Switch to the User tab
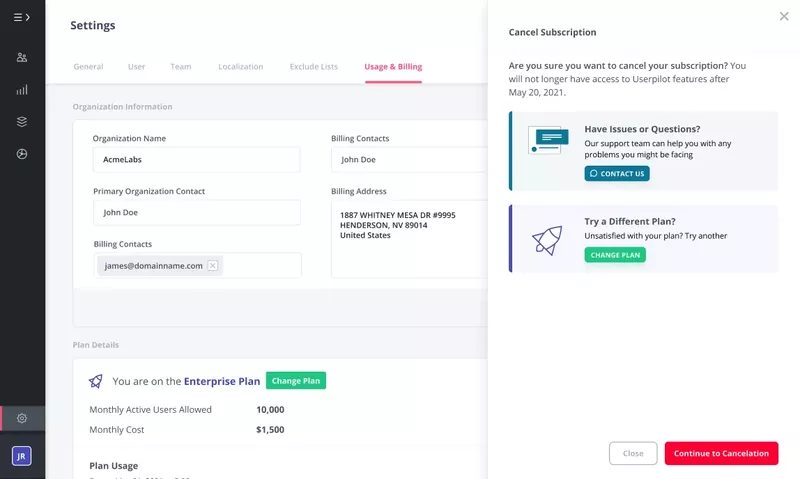800x479 pixels. (x=136, y=66)
